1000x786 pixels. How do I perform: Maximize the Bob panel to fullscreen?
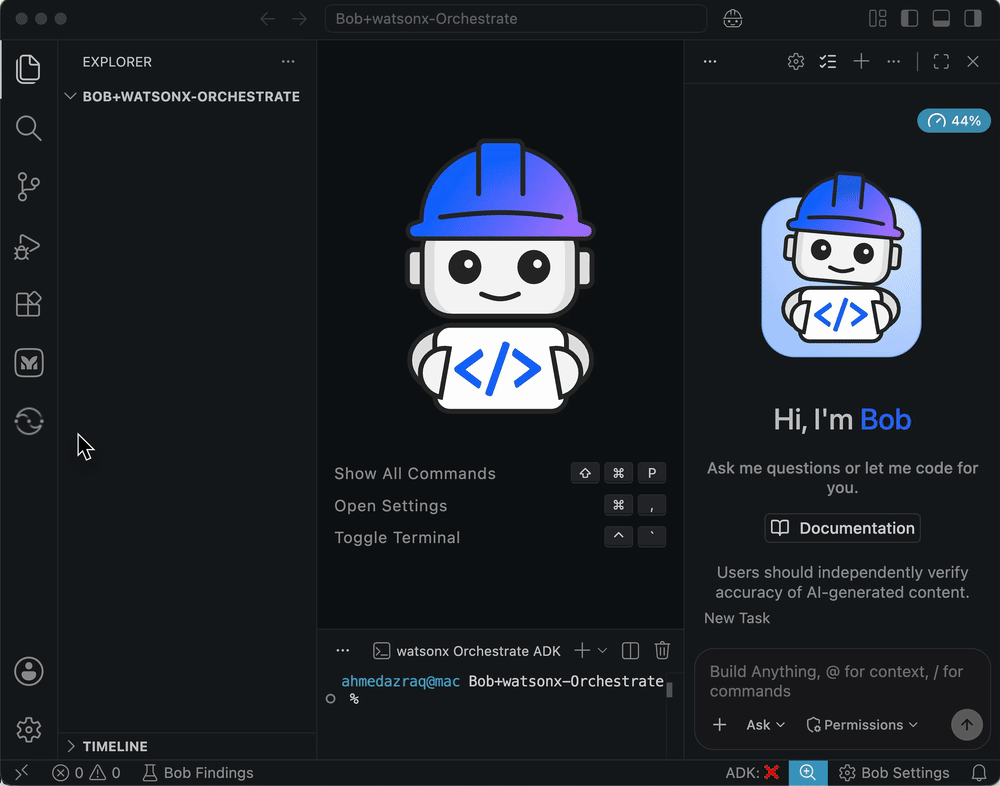coord(941,62)
